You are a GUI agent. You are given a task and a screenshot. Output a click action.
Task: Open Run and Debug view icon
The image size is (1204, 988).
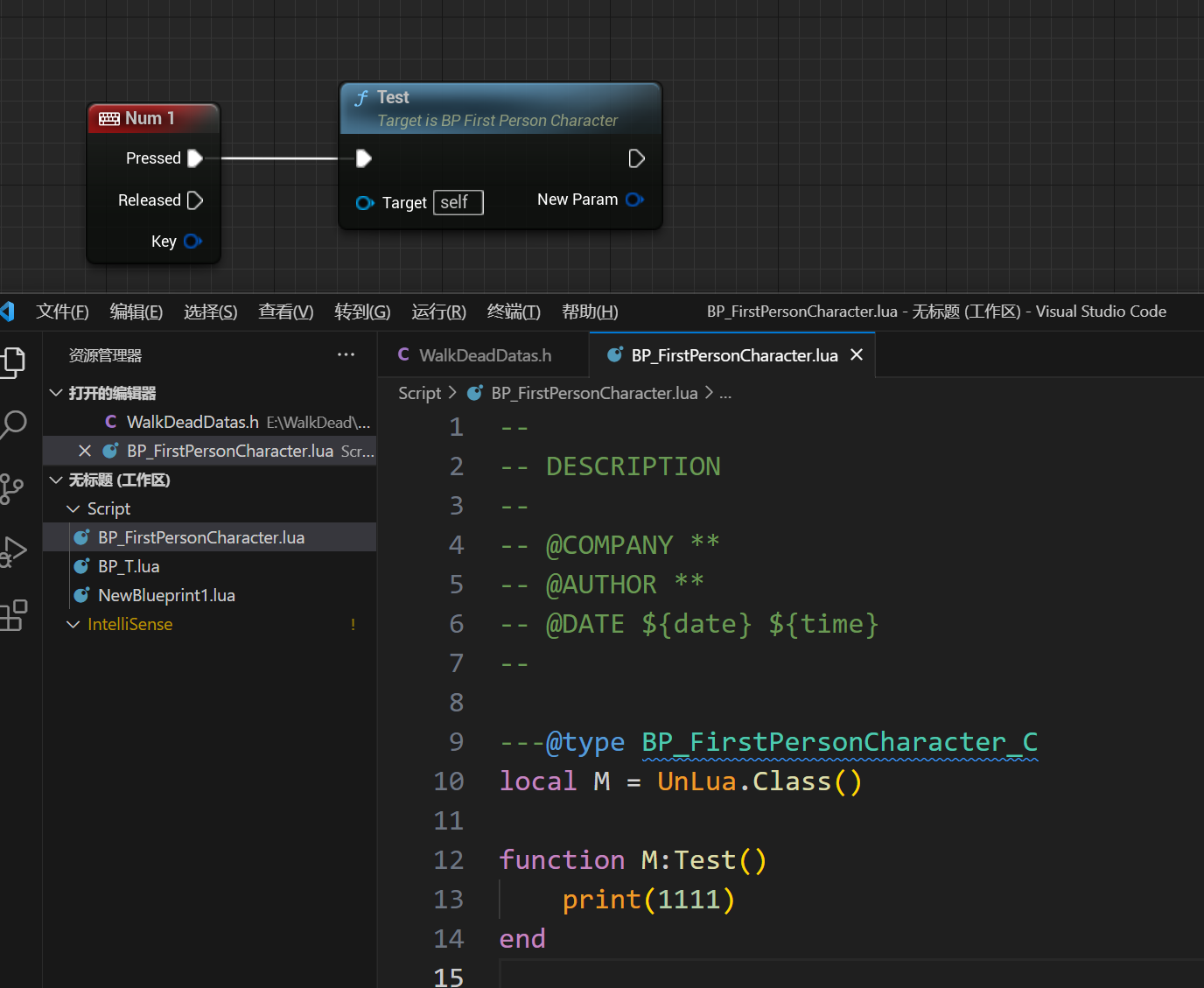tap(13, 551)
